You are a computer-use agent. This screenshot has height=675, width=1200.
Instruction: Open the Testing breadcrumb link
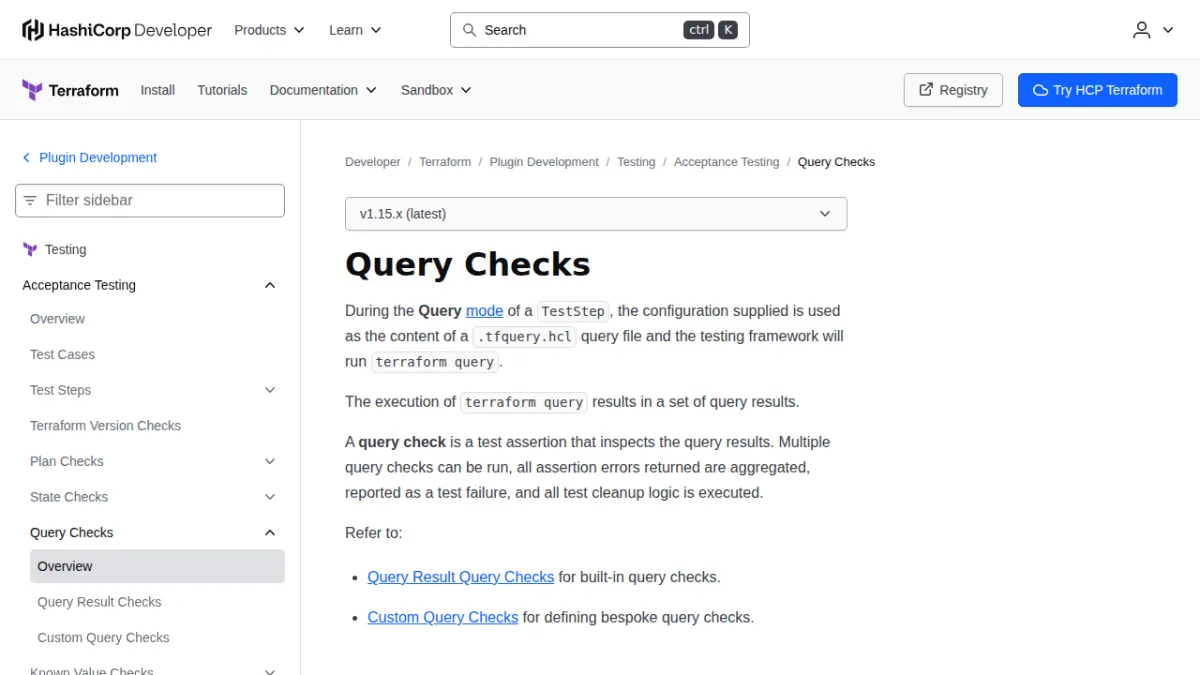(x=636, y=162)
